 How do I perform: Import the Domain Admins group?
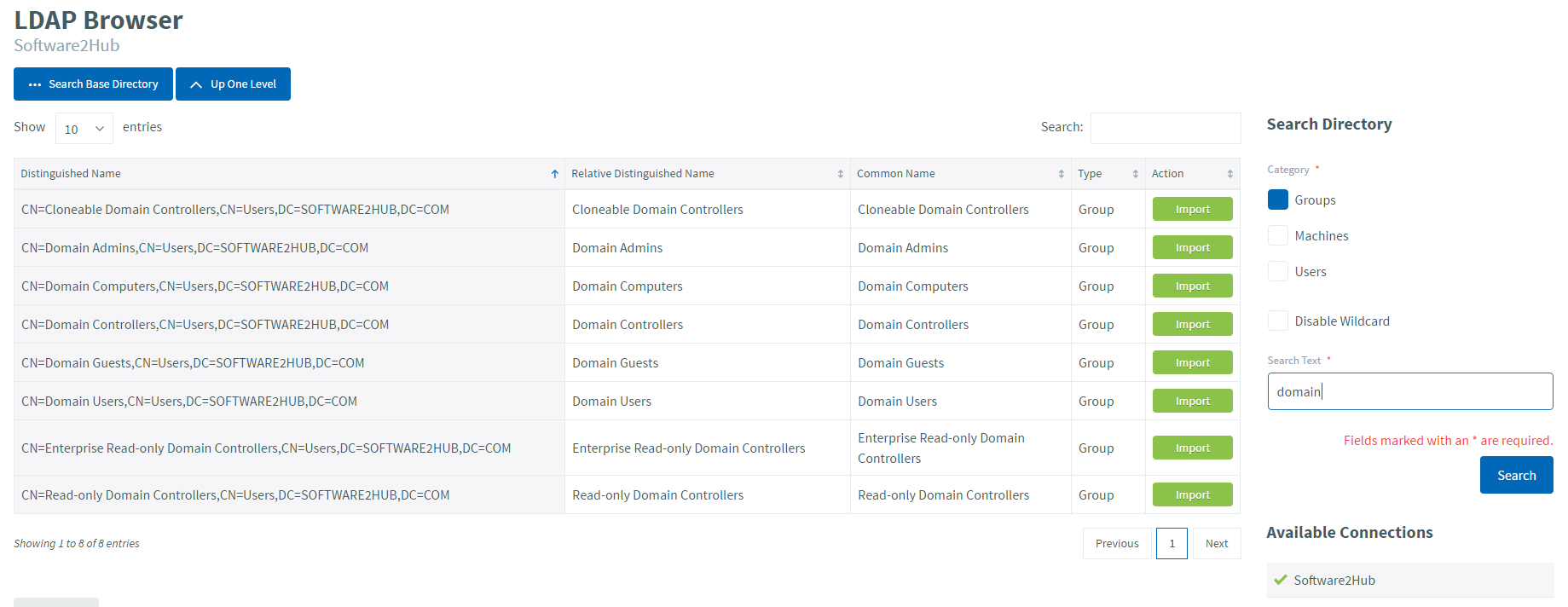coord(1192,247)
